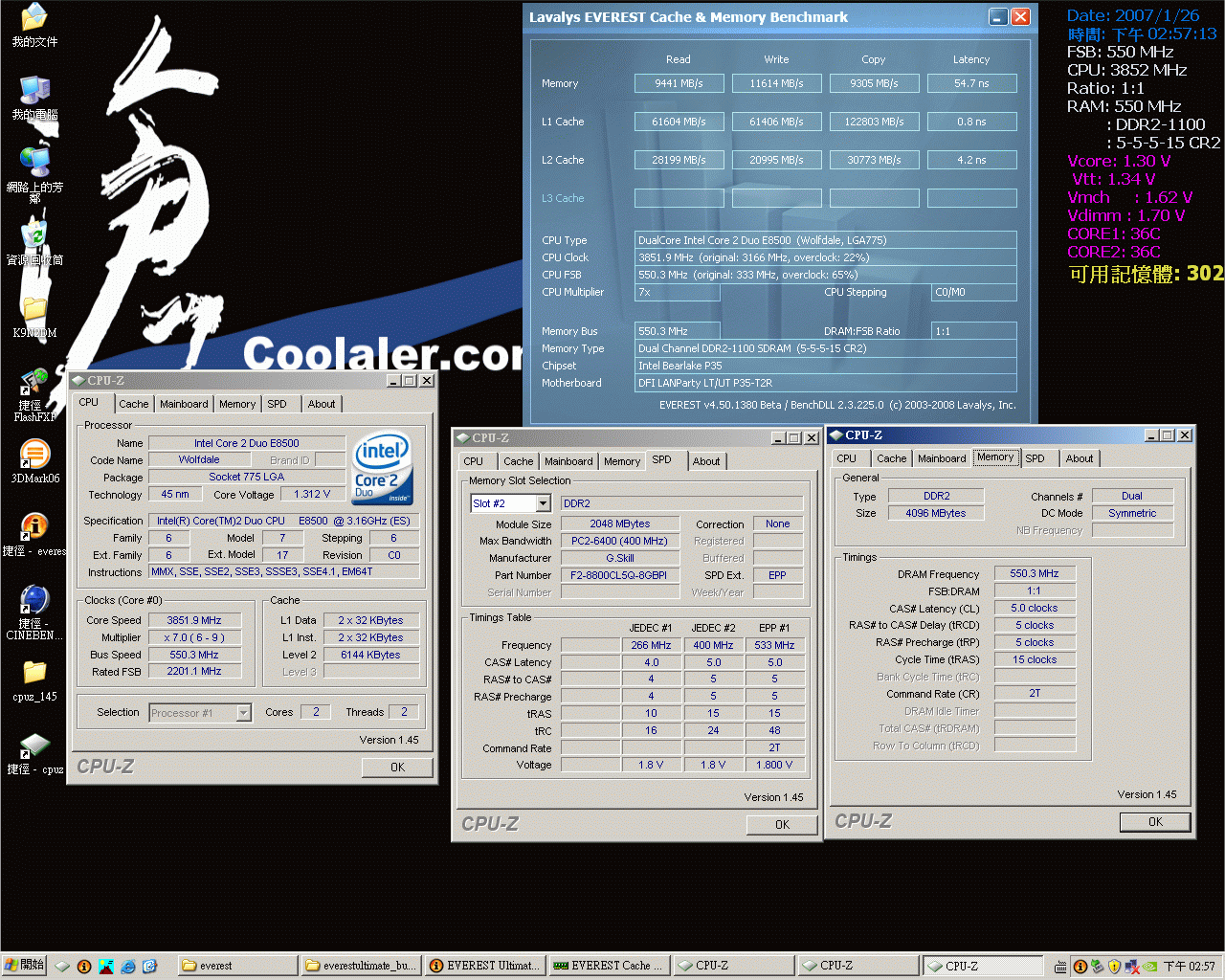Click the Intel Core 2 Duo logo
Viewport: 1225px width, 980px height.
click(383, 468)
